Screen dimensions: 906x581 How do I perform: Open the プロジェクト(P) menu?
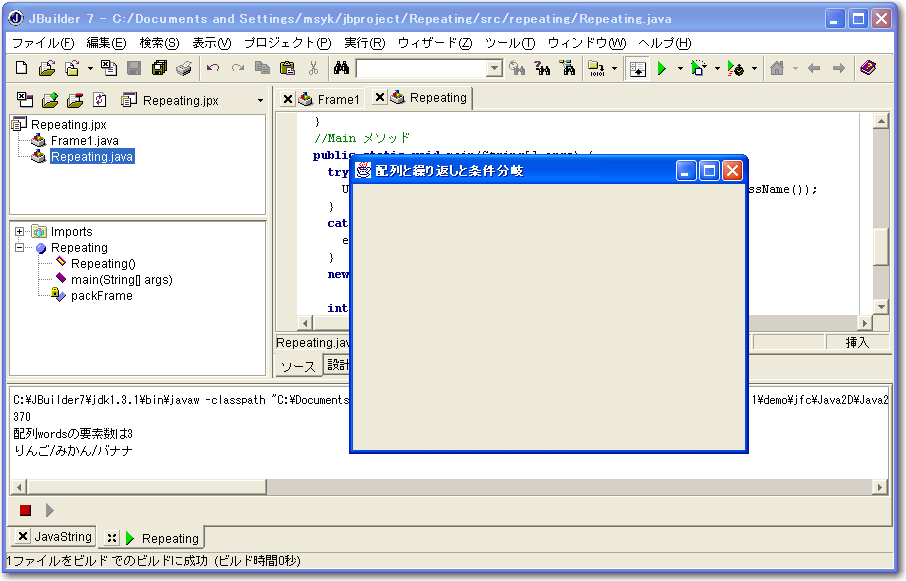[287, 43]
